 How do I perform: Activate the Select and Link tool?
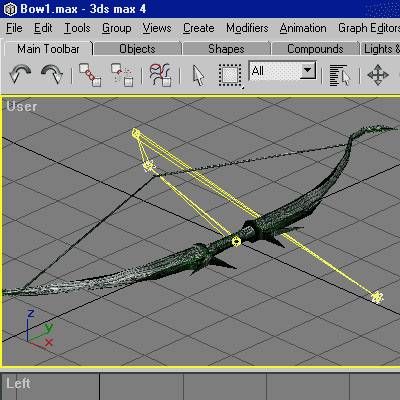90,75
